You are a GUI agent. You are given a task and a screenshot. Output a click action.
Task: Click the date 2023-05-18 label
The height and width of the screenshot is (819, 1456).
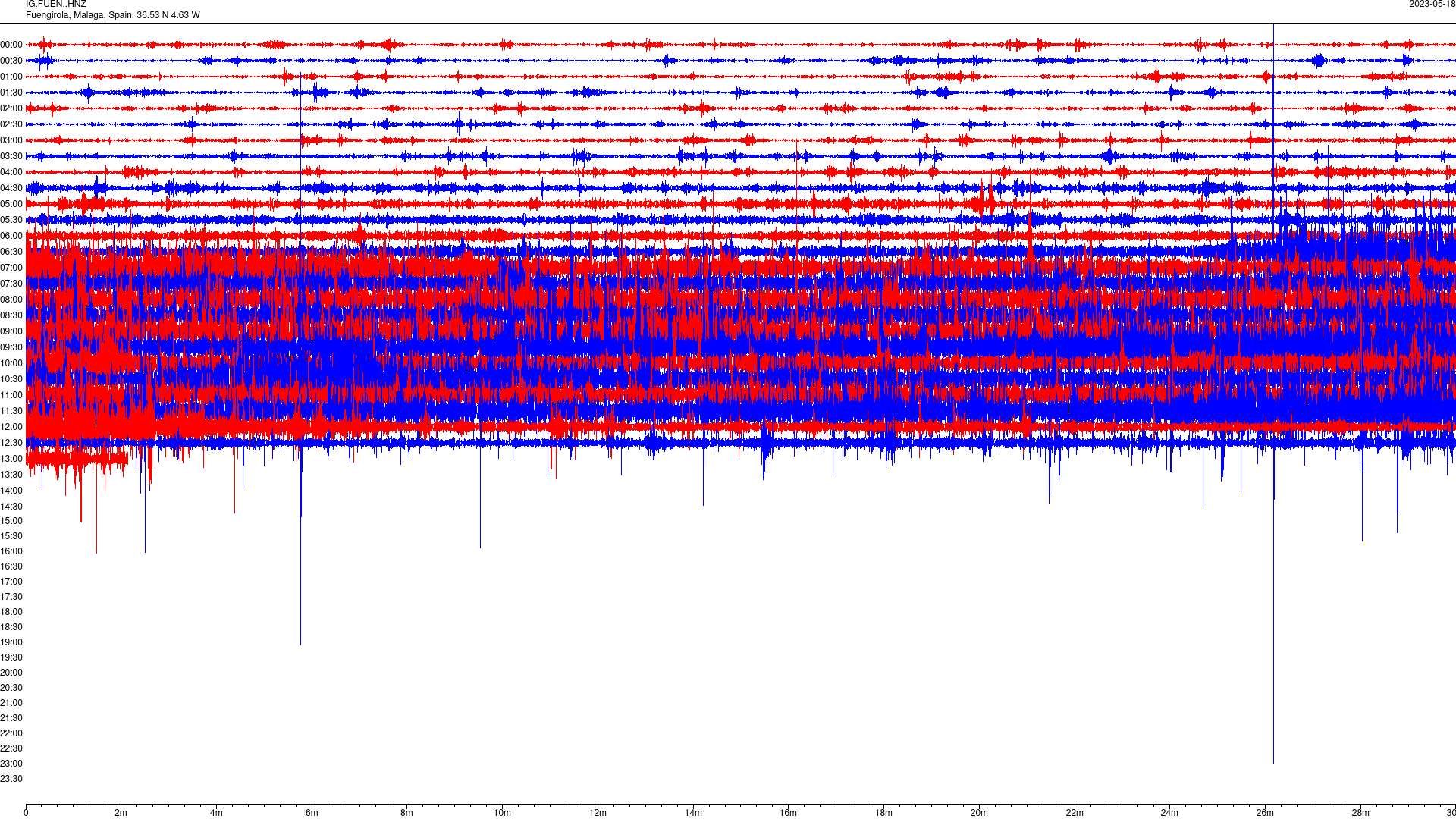(1432, 5)
